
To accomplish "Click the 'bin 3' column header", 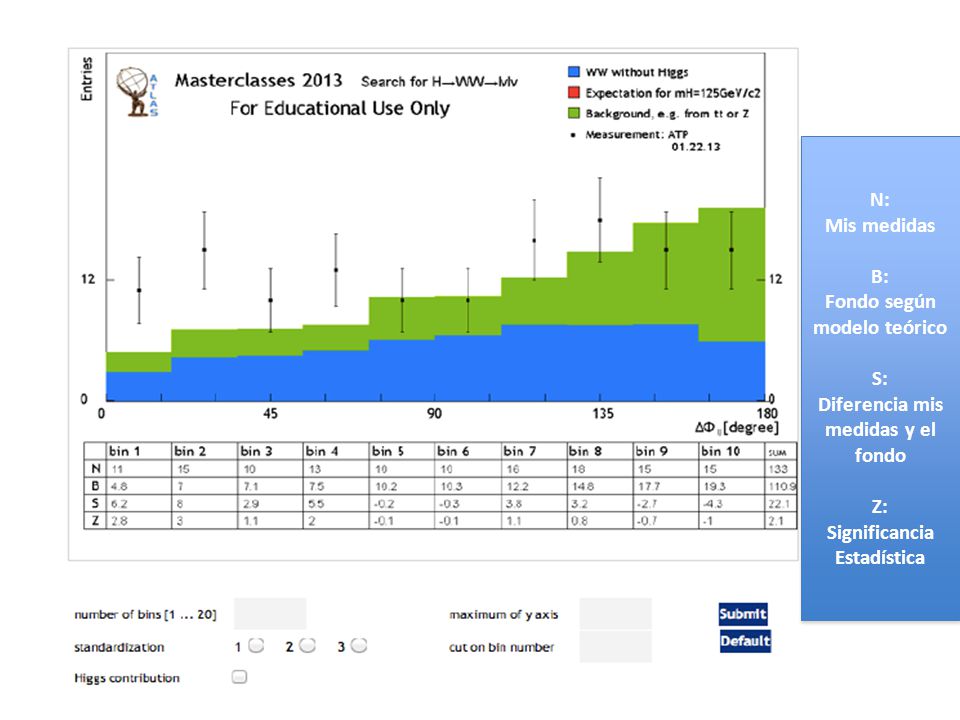I will [256, 451].
